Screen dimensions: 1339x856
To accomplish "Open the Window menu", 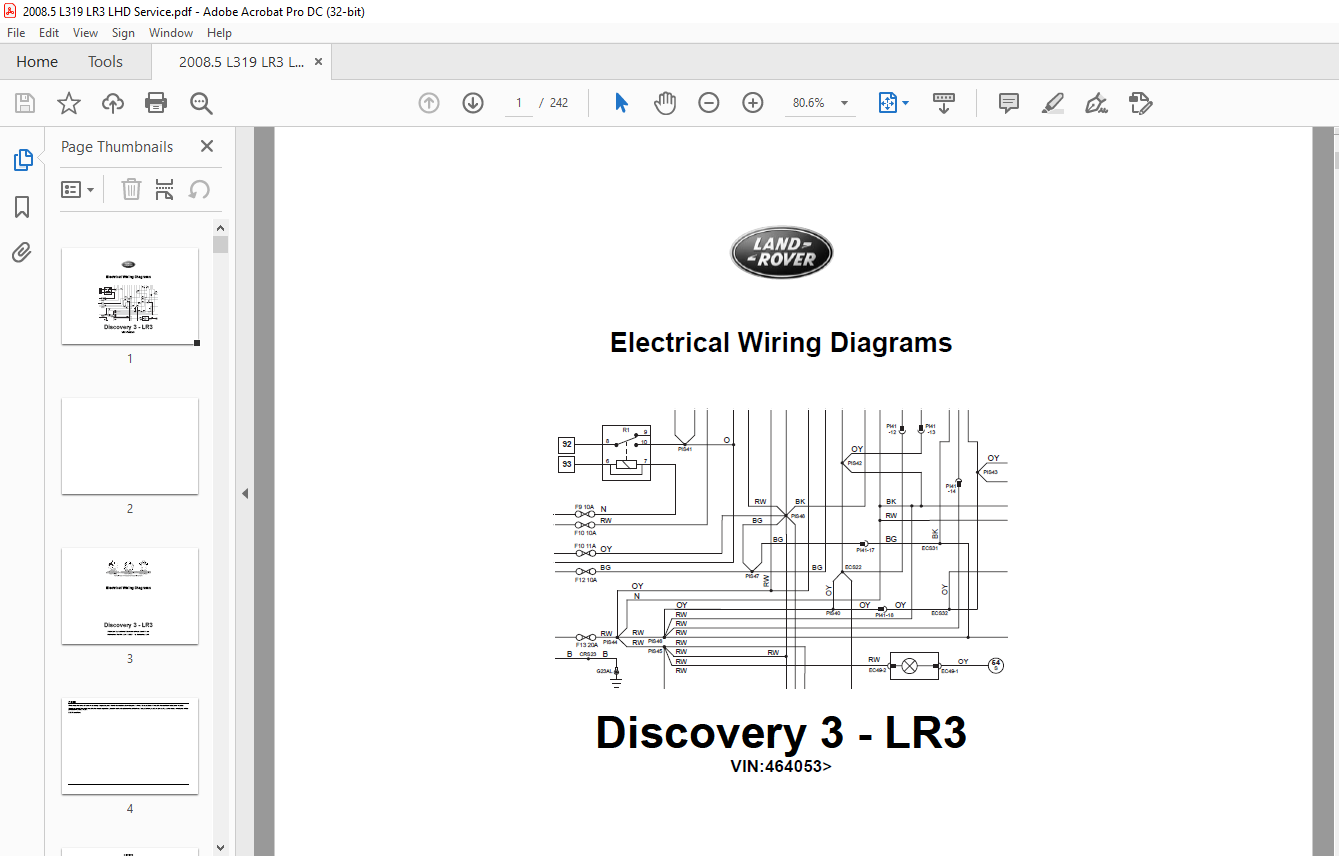I will click(x=171, y=33).
